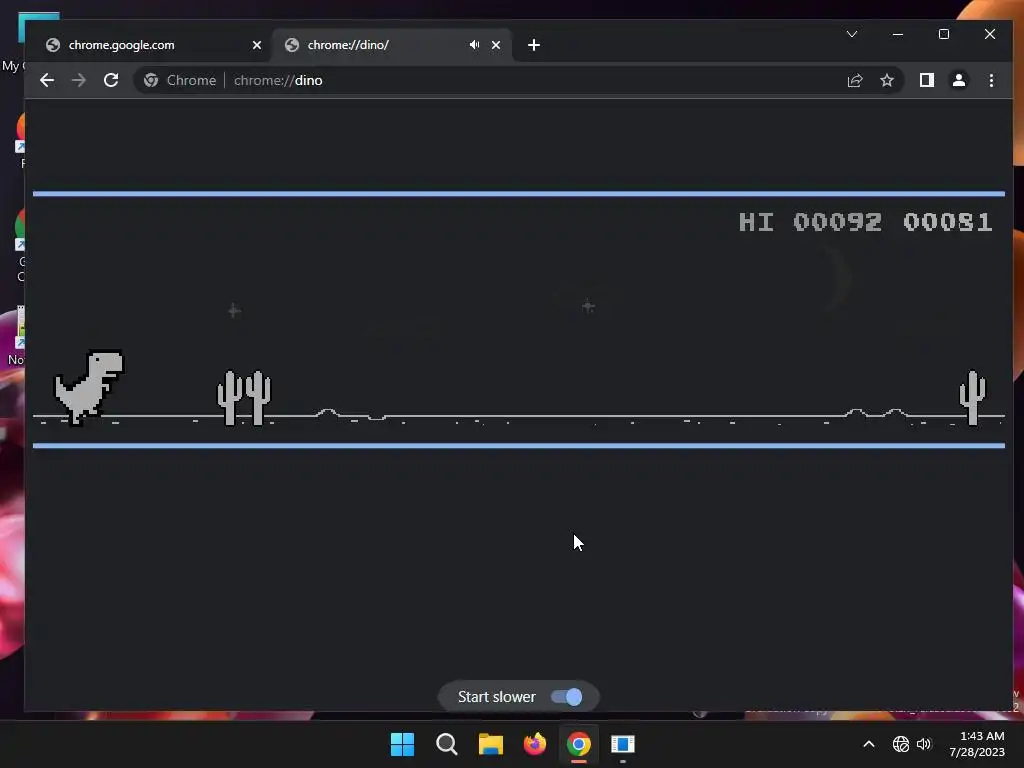Viewport: 1024px width, 768px height.
Task: Launch Firefox from the taskbar
Action: (x=535, y=744)
